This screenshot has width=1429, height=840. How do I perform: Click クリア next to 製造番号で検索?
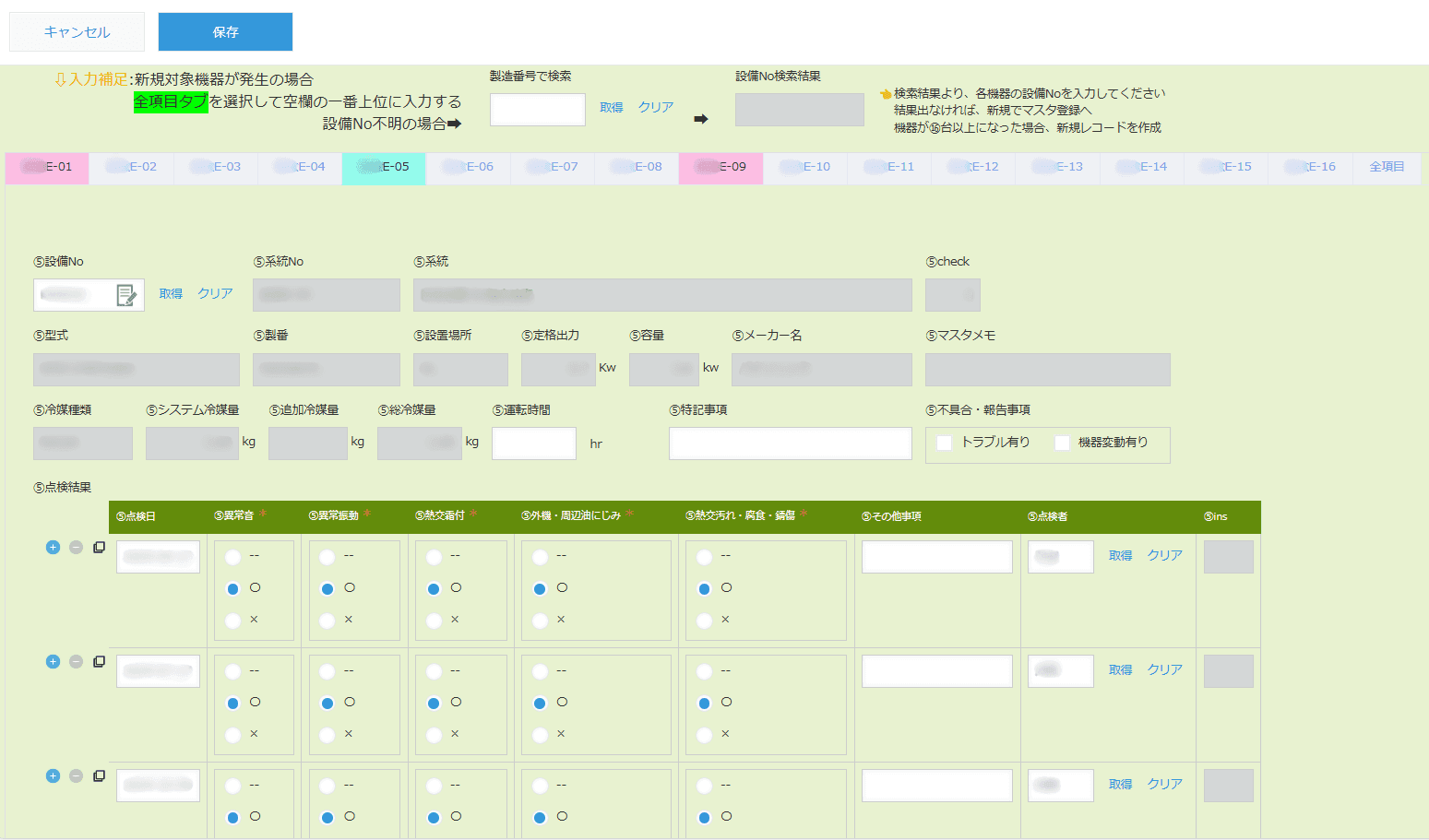[x=656, y=108]
